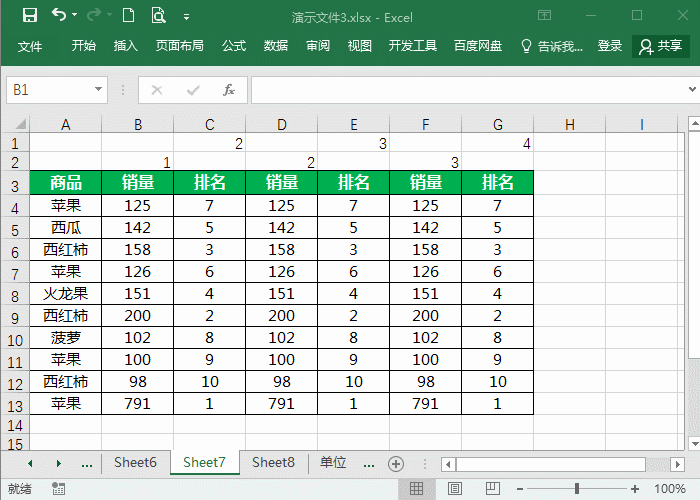The height and width of the screenshot is (500, 700).
Task: Select row 14 header
Action: click(15, 425)
